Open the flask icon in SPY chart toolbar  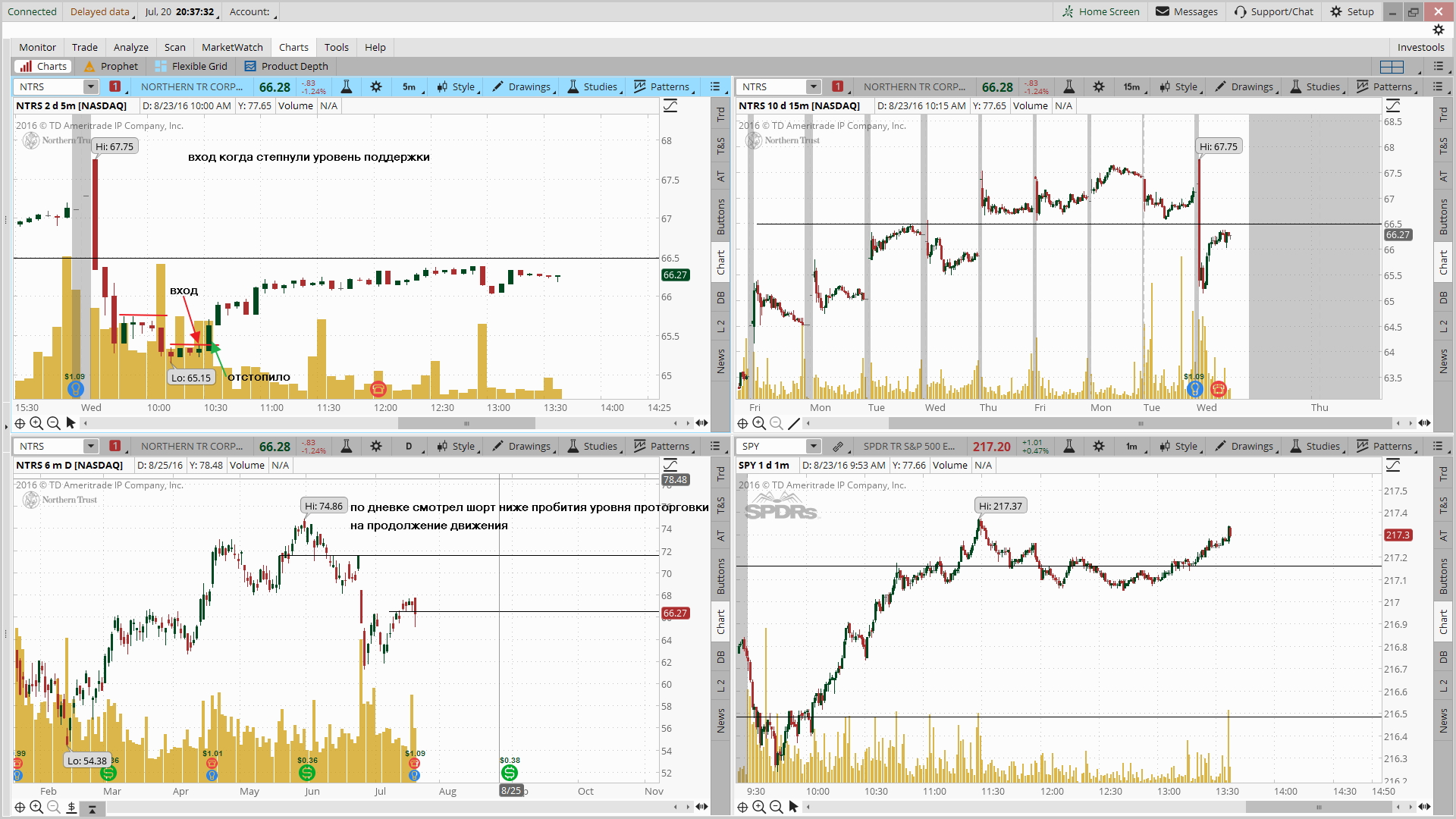[1069, 446]
